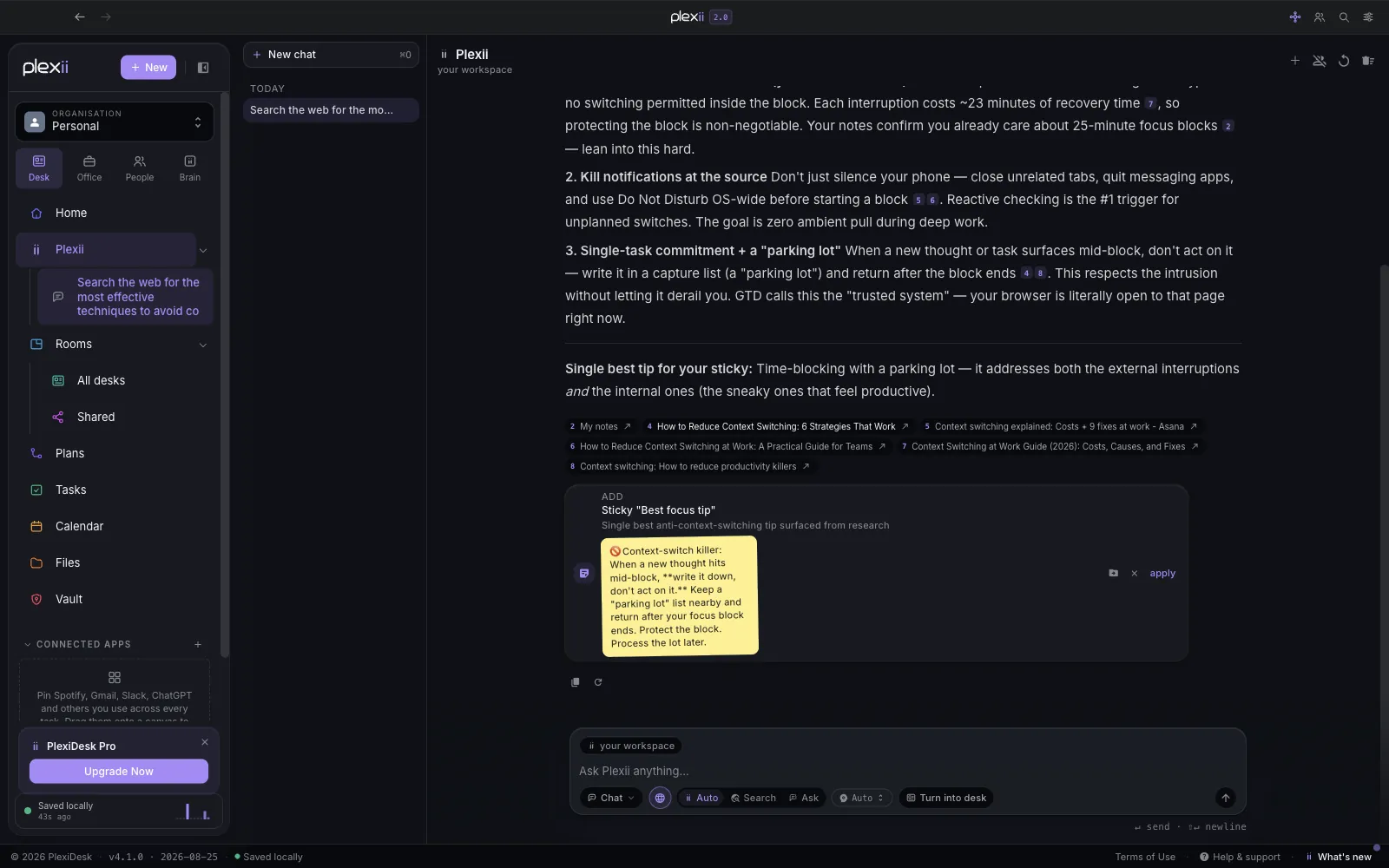Image resolution: width=1389 pixels, height=868 pixels.
Task: Switch to the People tab
Action: 140,168
